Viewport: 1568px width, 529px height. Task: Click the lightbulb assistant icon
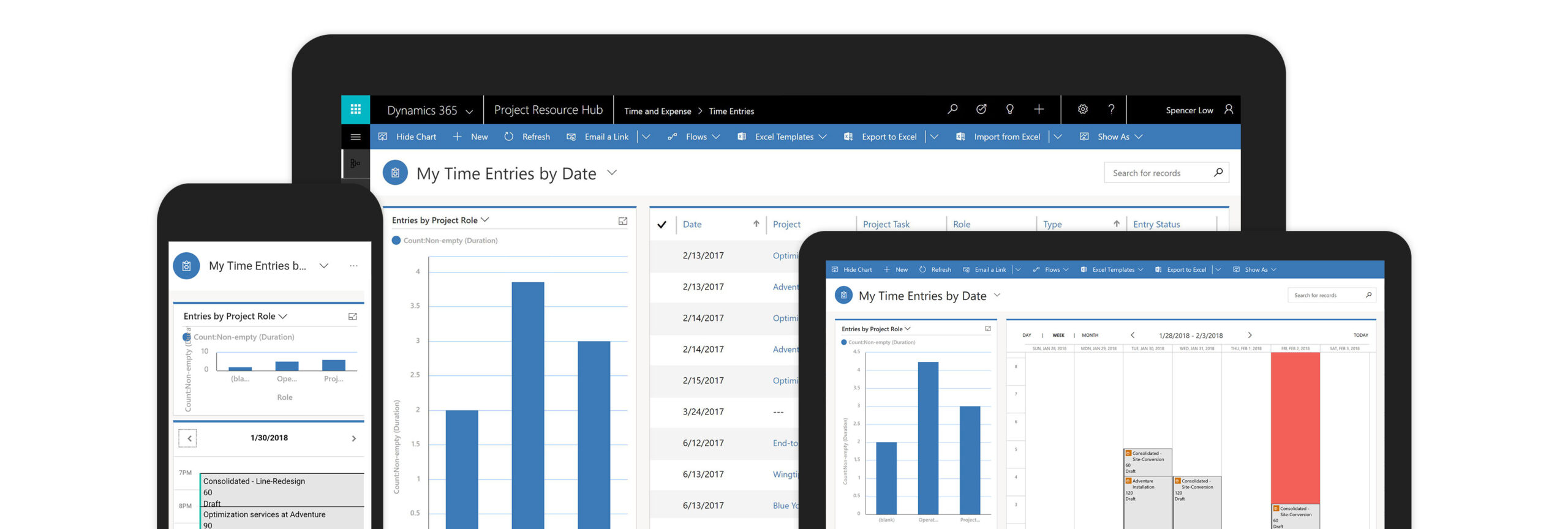tap(1010, 110)
